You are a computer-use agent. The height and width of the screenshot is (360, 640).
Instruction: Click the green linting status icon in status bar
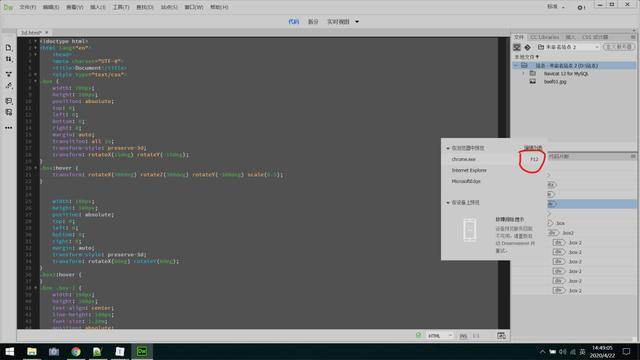pyautogui.click(x=418, y=335)
